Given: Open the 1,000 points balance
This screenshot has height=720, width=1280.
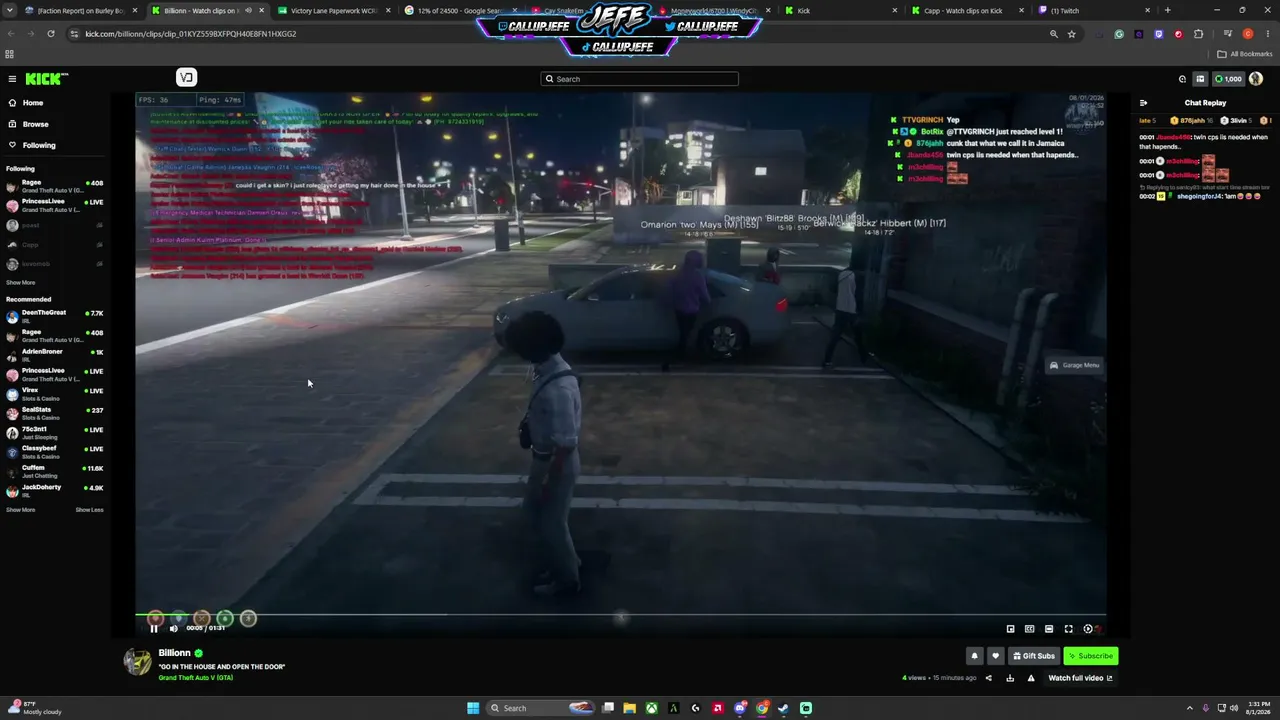Looking at the screenshot, I should [1228, 79].
